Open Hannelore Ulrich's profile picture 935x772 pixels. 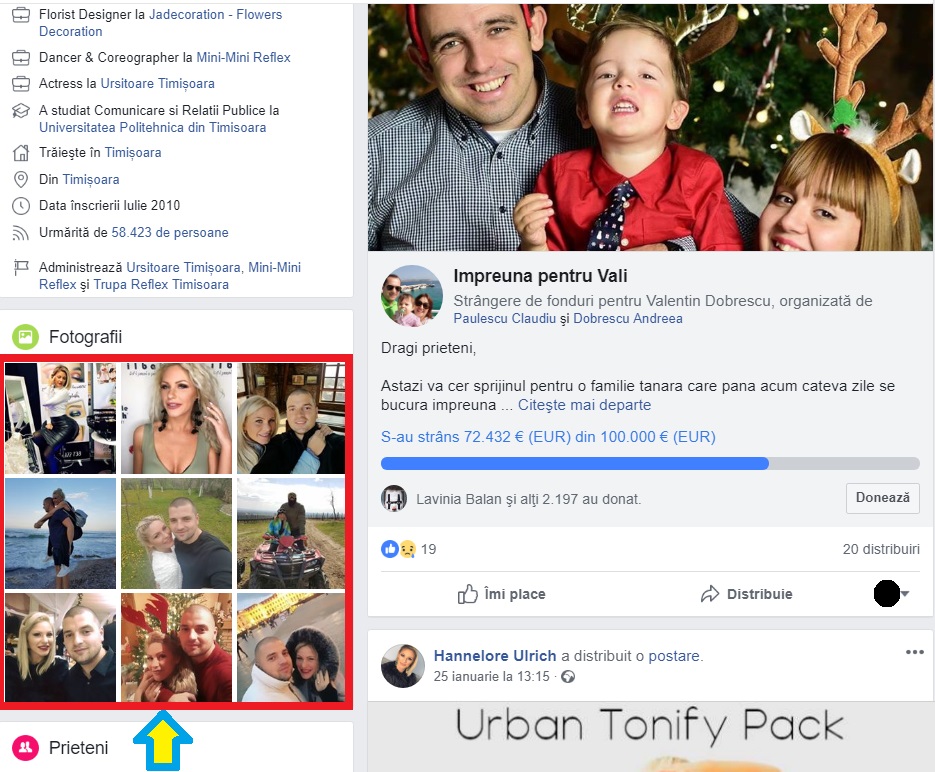pyautogui.click(x=403, y=665)
